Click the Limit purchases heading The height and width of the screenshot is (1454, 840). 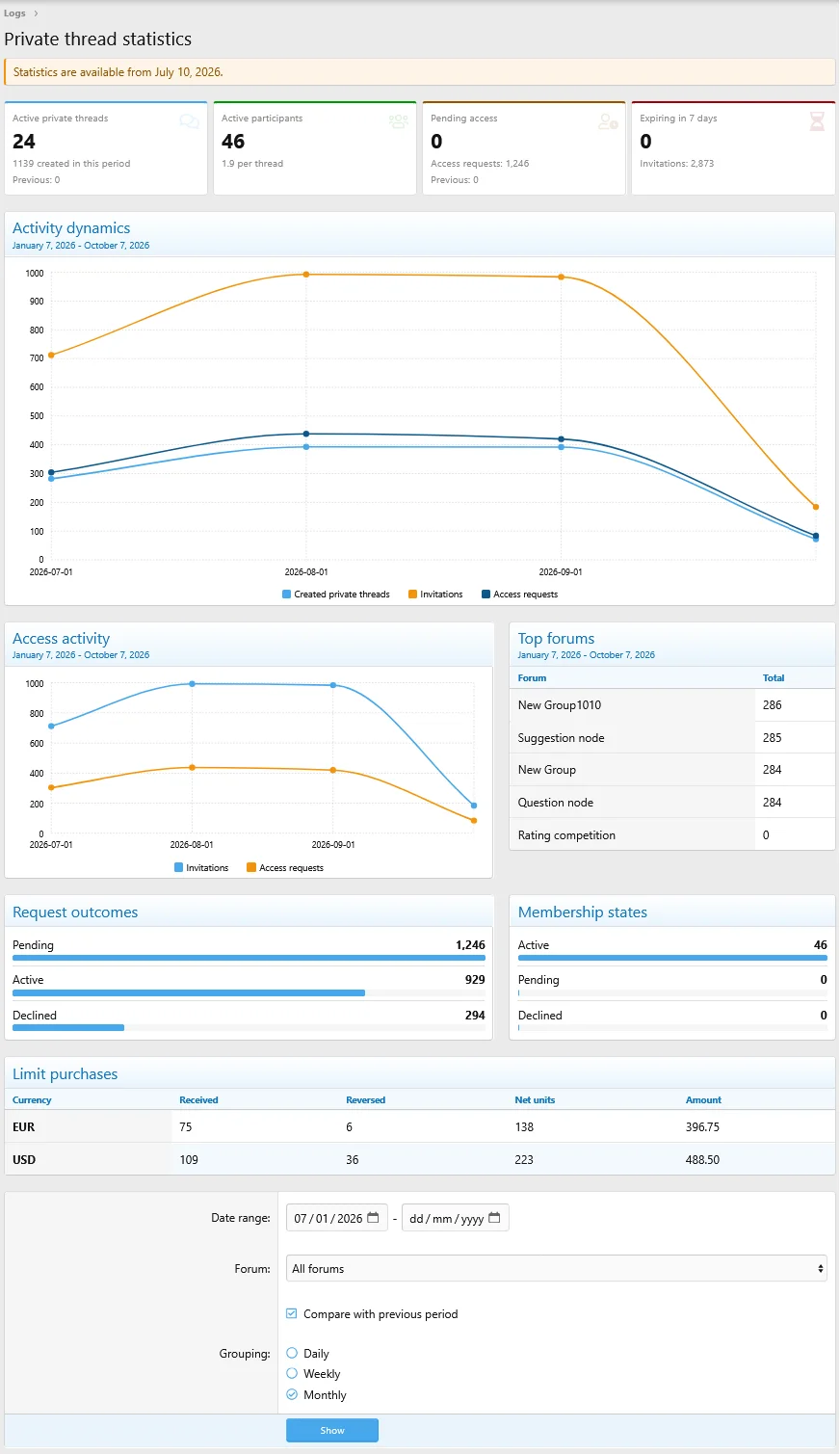point(65,1073)
